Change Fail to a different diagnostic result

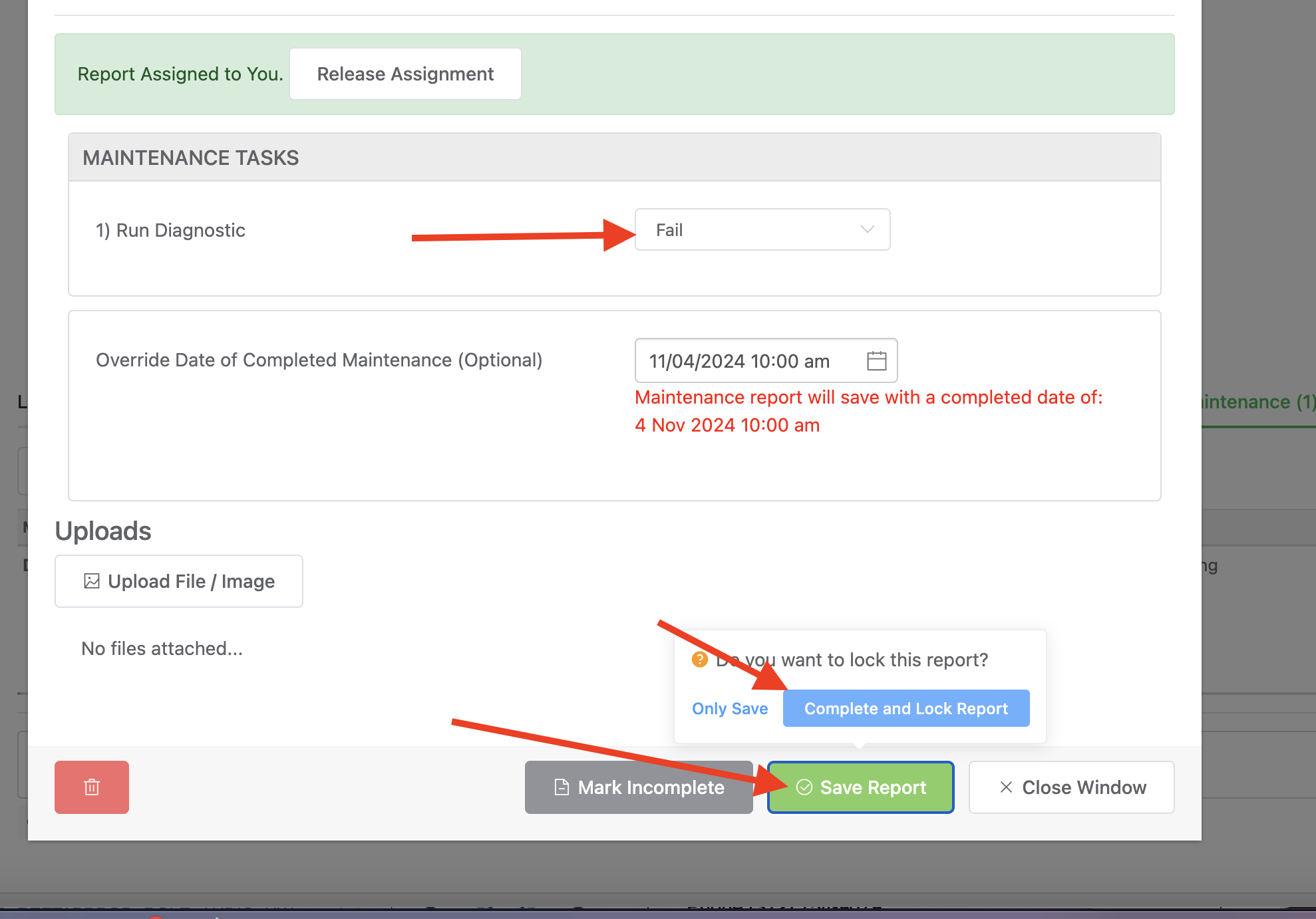tap(762, 229)
